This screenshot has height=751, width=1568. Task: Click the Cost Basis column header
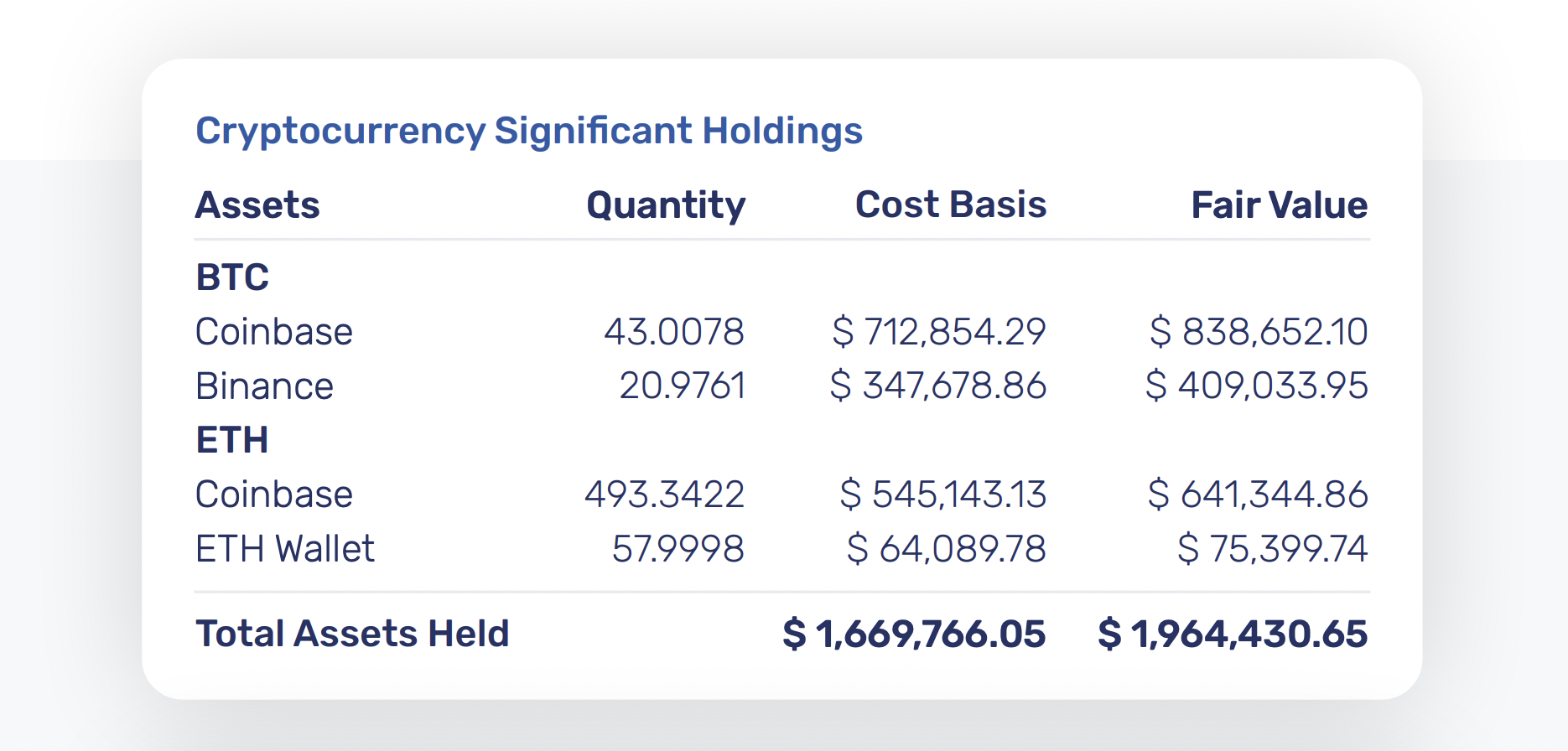(x=951, y=205)
